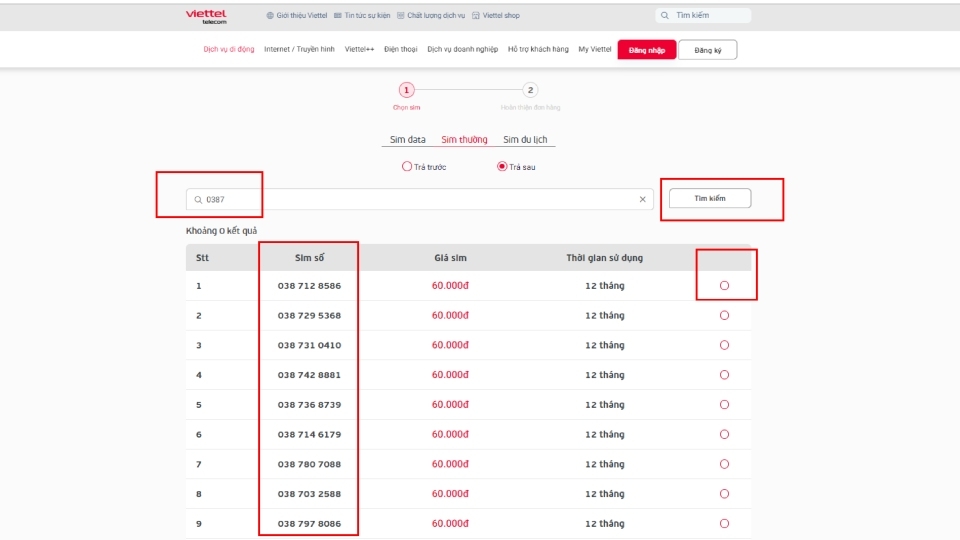Click the 12 tháng value in row 5

[x=604, y=405]
